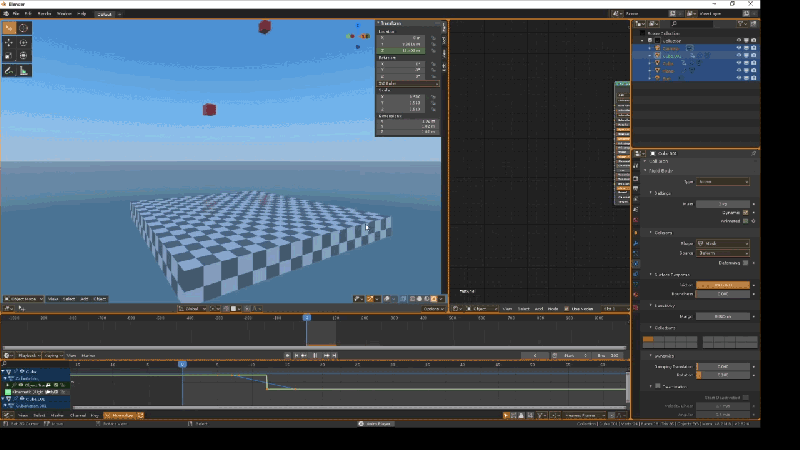
Task: Hide the Plane object in outliner
Action: coord(739,70)
